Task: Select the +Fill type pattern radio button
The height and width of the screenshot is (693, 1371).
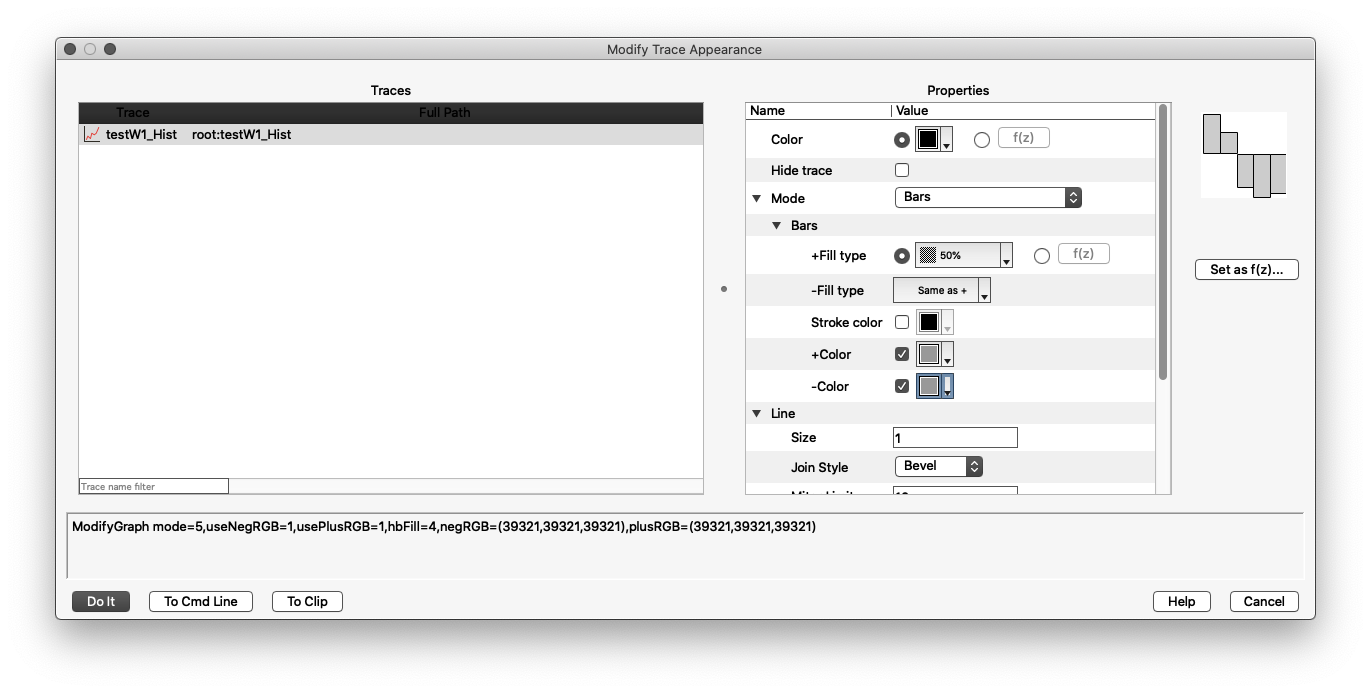Action: 902,256
